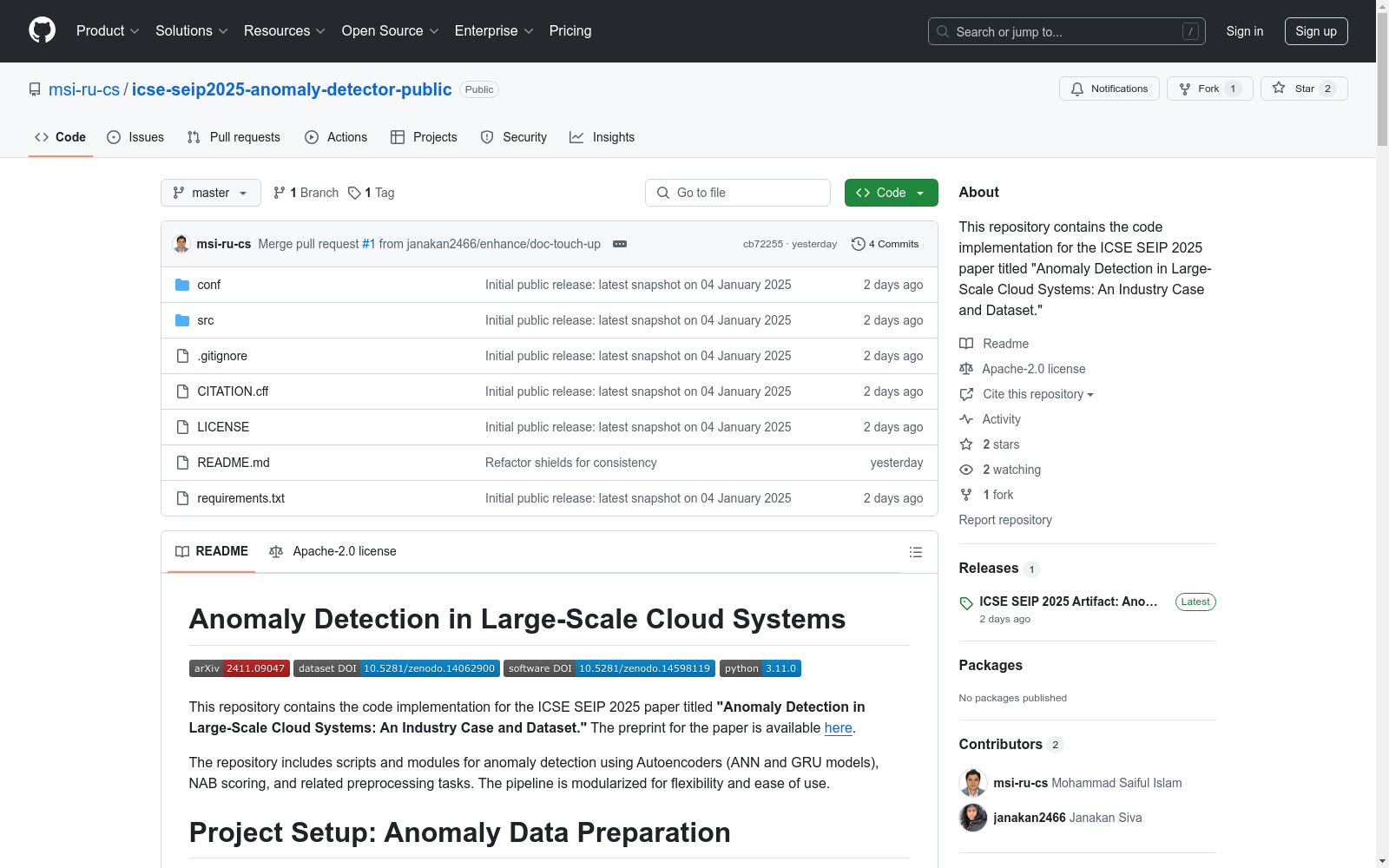Screen dimensions: 1389x868
Task: Open the master branch selector
Action: [x=211, y=193]
